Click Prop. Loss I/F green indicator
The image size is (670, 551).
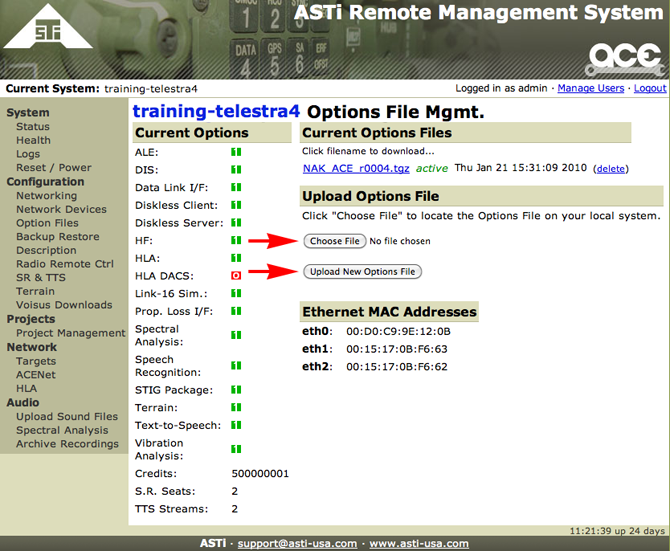pos(236,311)
